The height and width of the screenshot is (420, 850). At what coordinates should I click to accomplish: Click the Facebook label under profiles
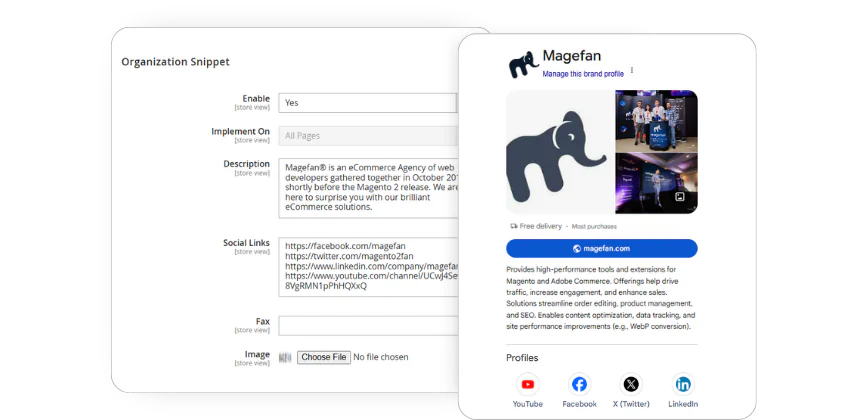click(x=579, y=404)
